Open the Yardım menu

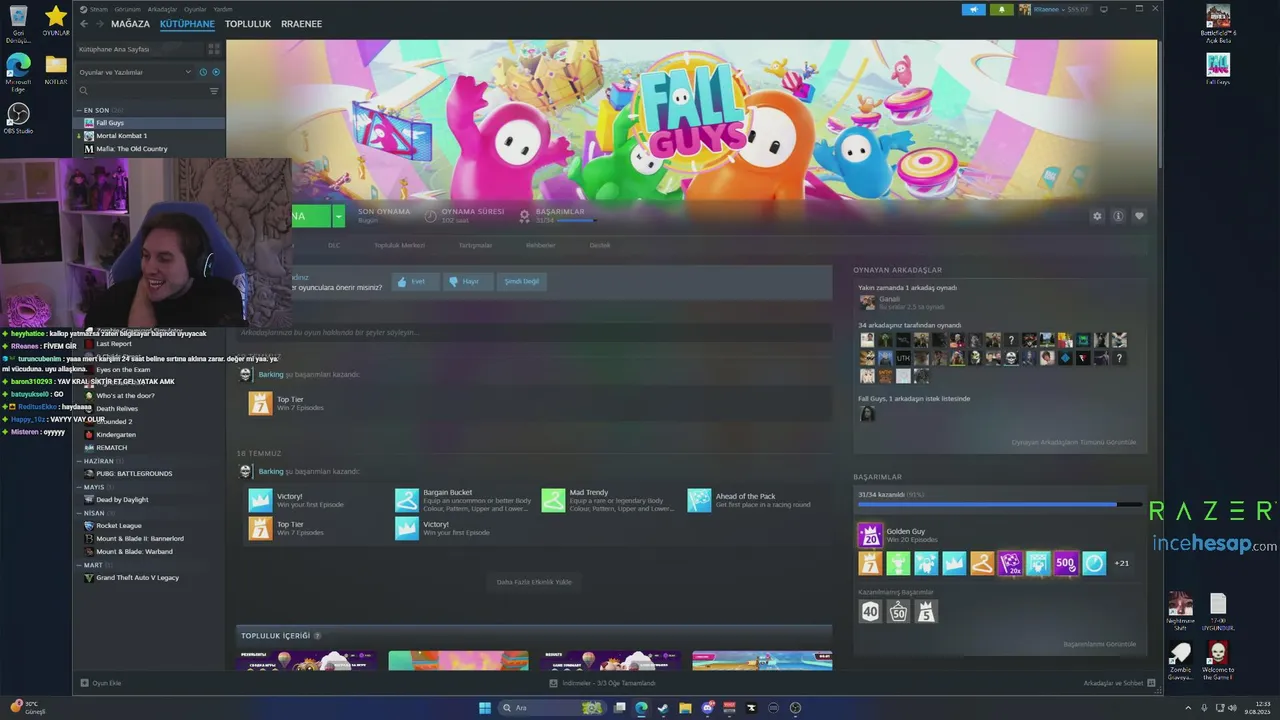223,9
